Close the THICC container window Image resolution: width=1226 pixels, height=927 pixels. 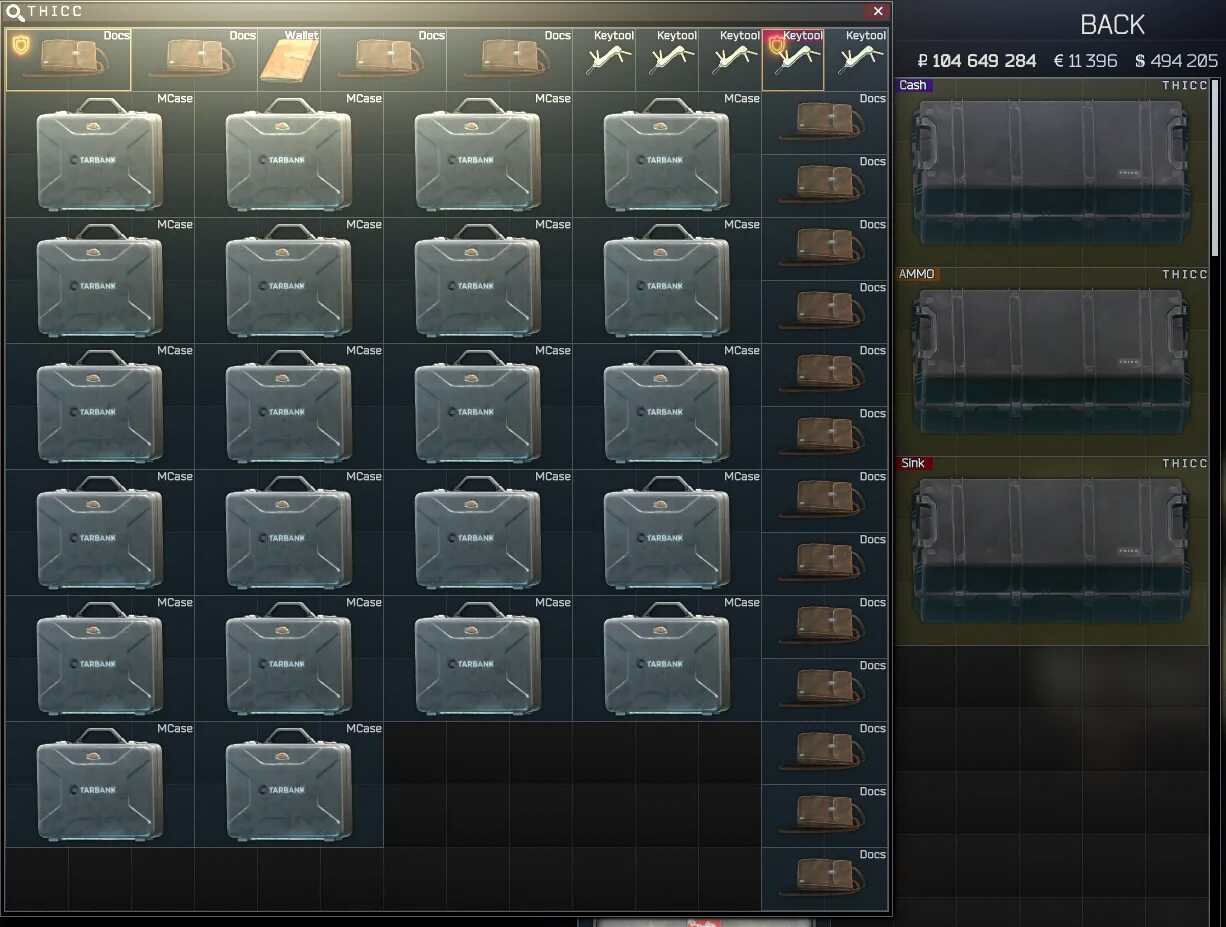878,11
